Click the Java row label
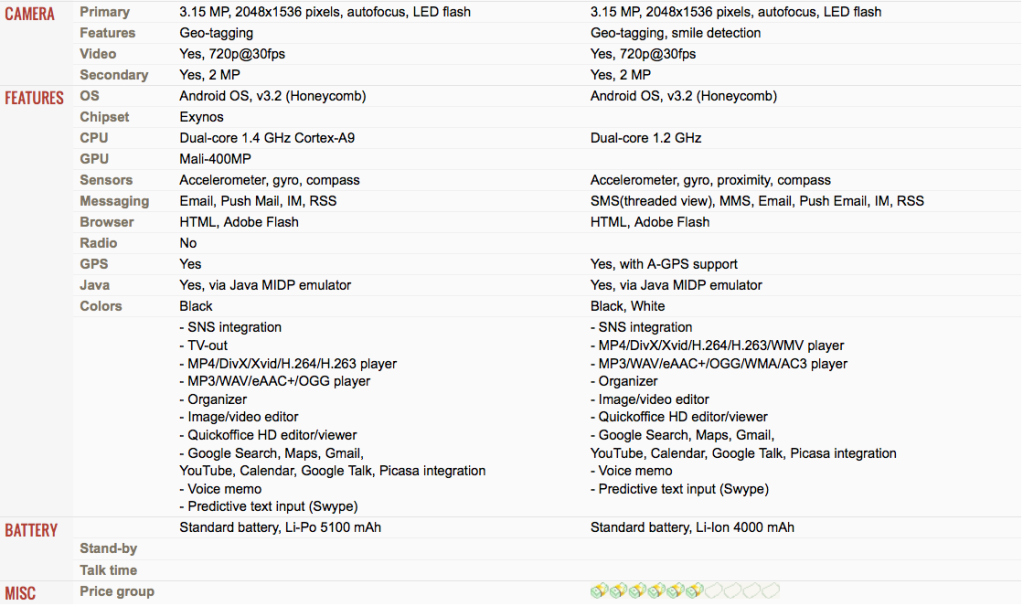Screen dimensions: 1023x606 [95, 285]
